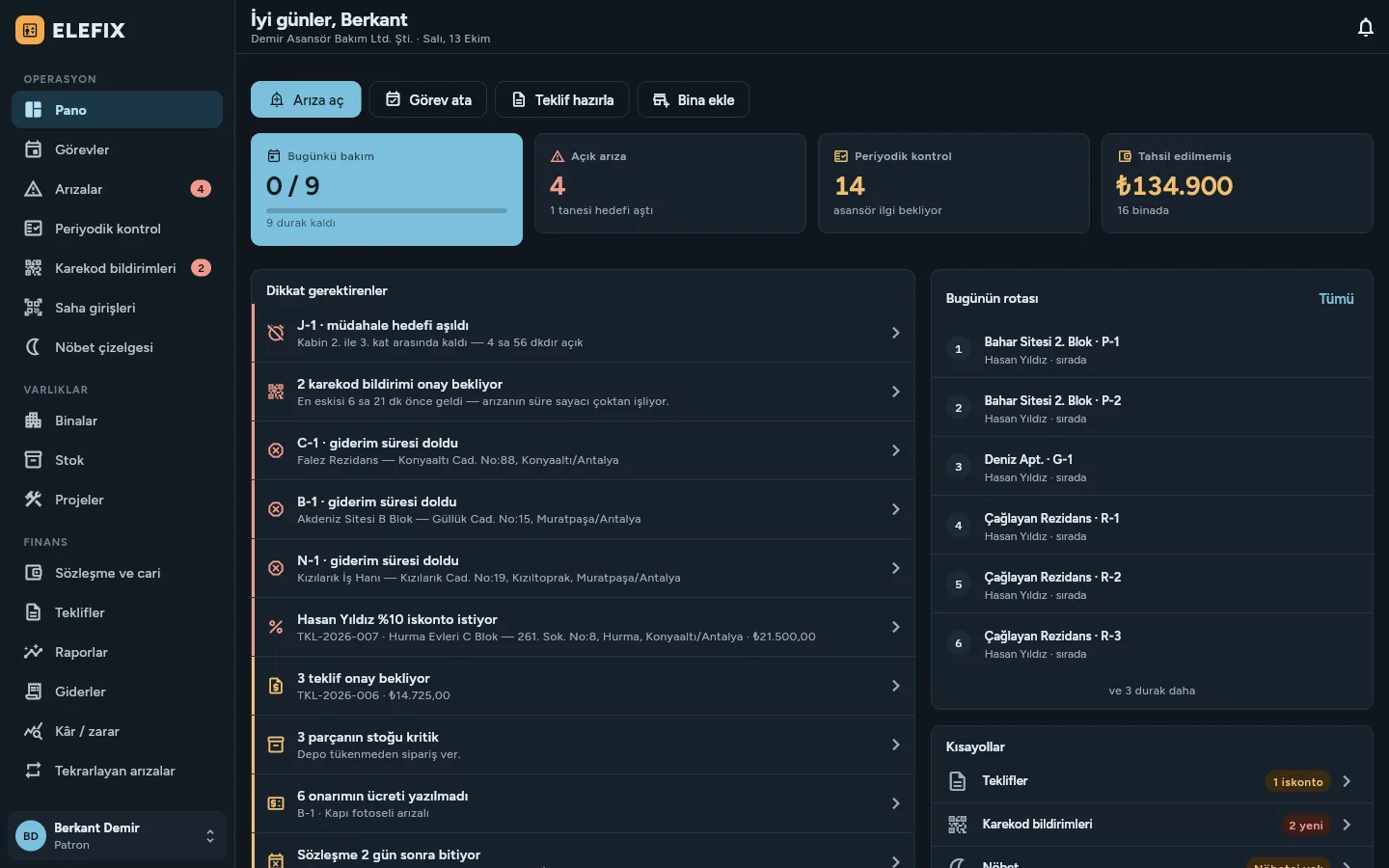Click the Periyodik kontrol sidebar icon
The image size is (1389, 868).
[x=33, y=229]
